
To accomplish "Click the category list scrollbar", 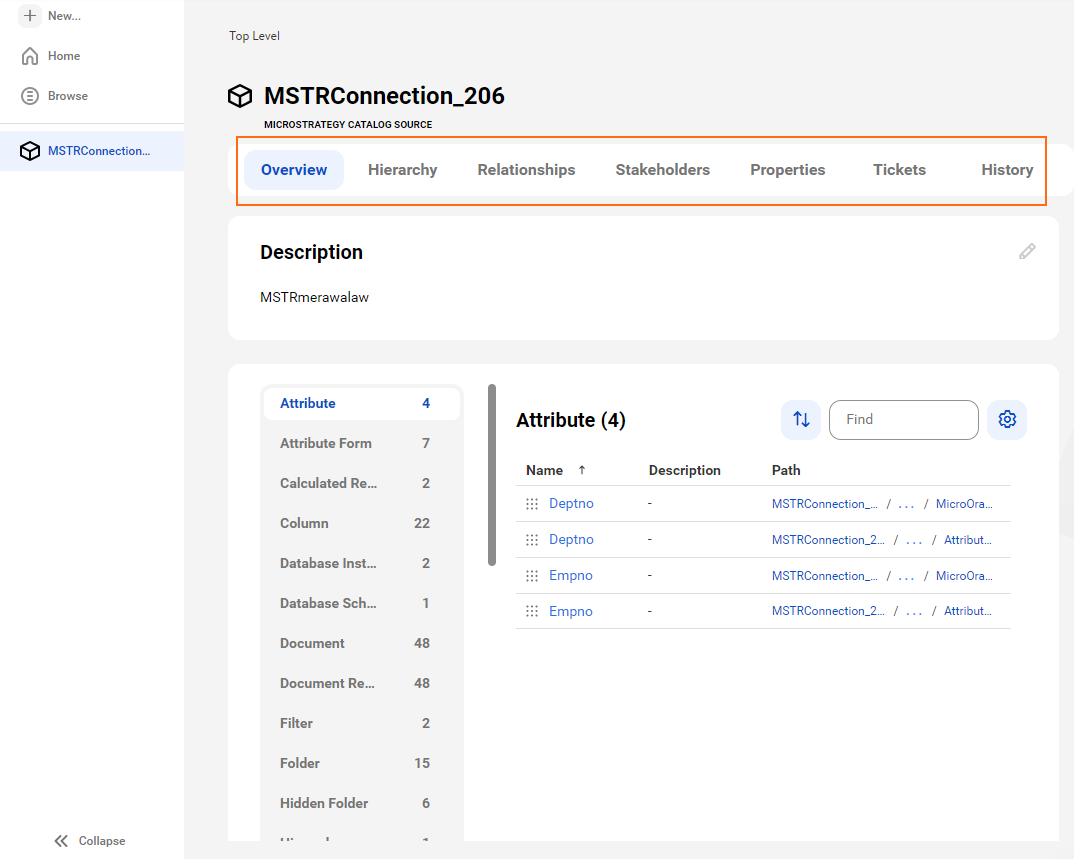I will (x=492, y=475).
